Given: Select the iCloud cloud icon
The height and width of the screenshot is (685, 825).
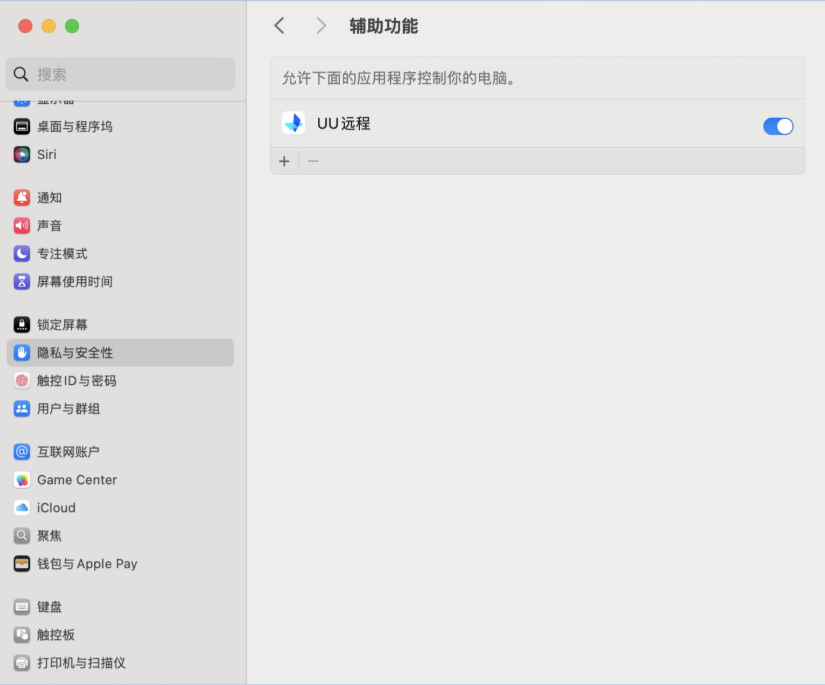Looking at the screenshot, I should coord(22,508).
